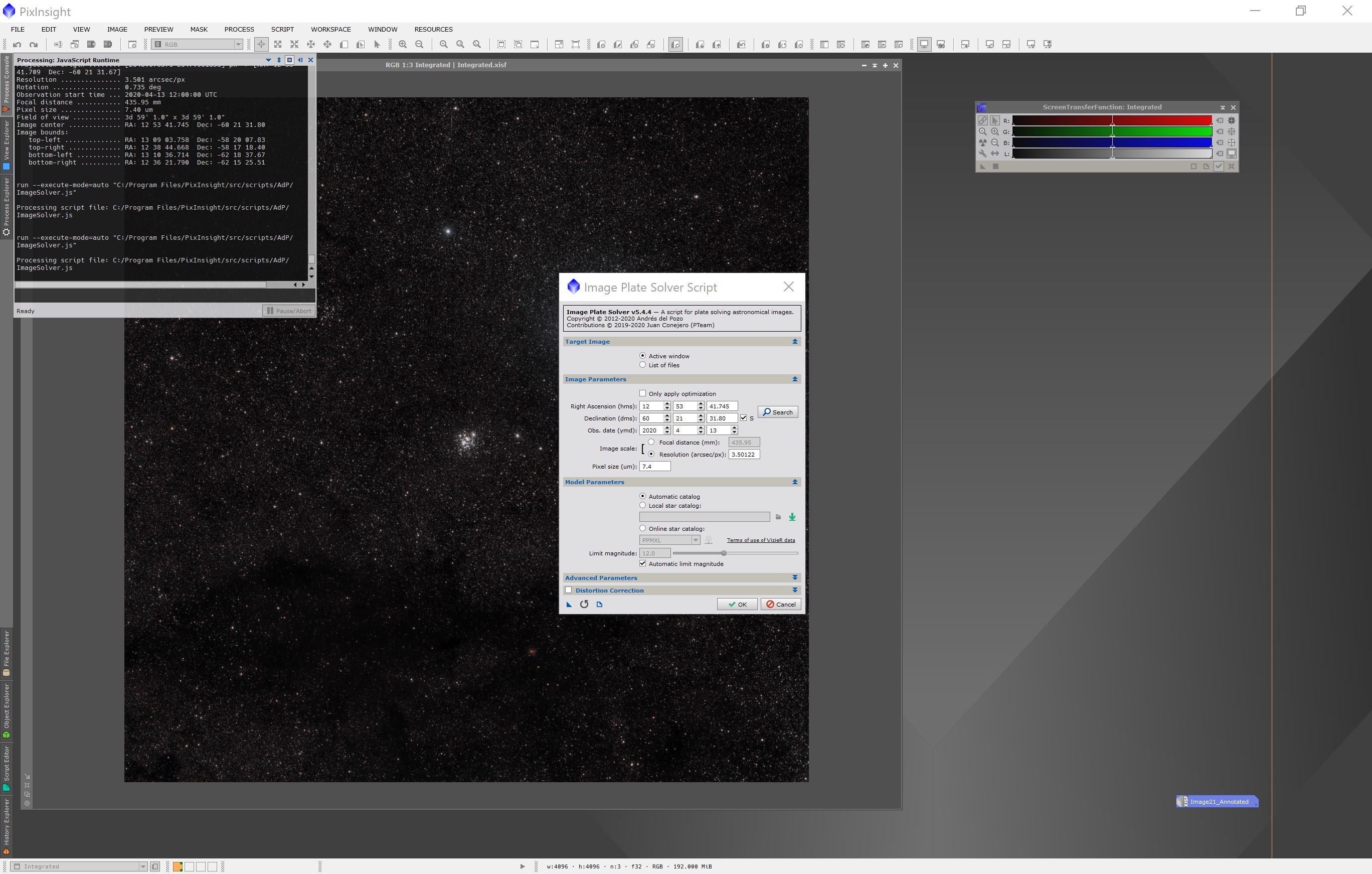Expand the Advanced Parameters section
The image size is (1372, 874).
tap(795, 577)
